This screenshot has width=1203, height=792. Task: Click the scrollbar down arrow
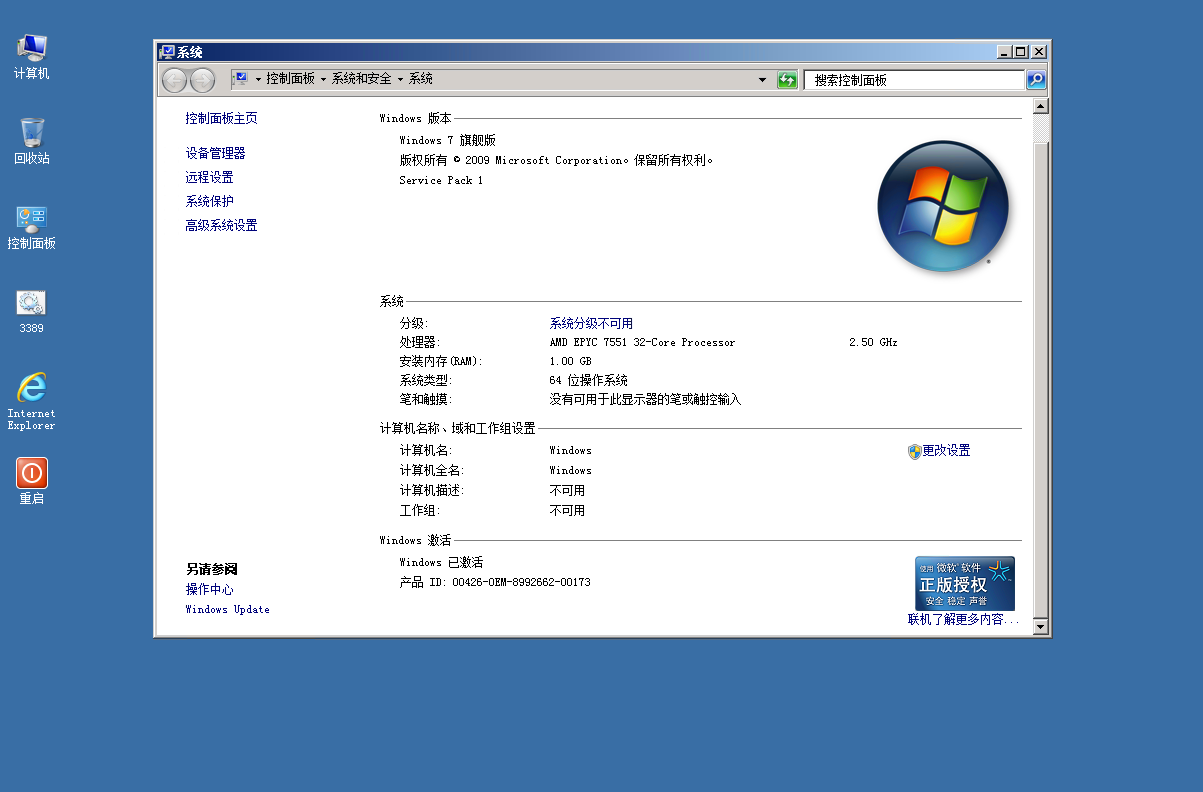coord(1040,626)
